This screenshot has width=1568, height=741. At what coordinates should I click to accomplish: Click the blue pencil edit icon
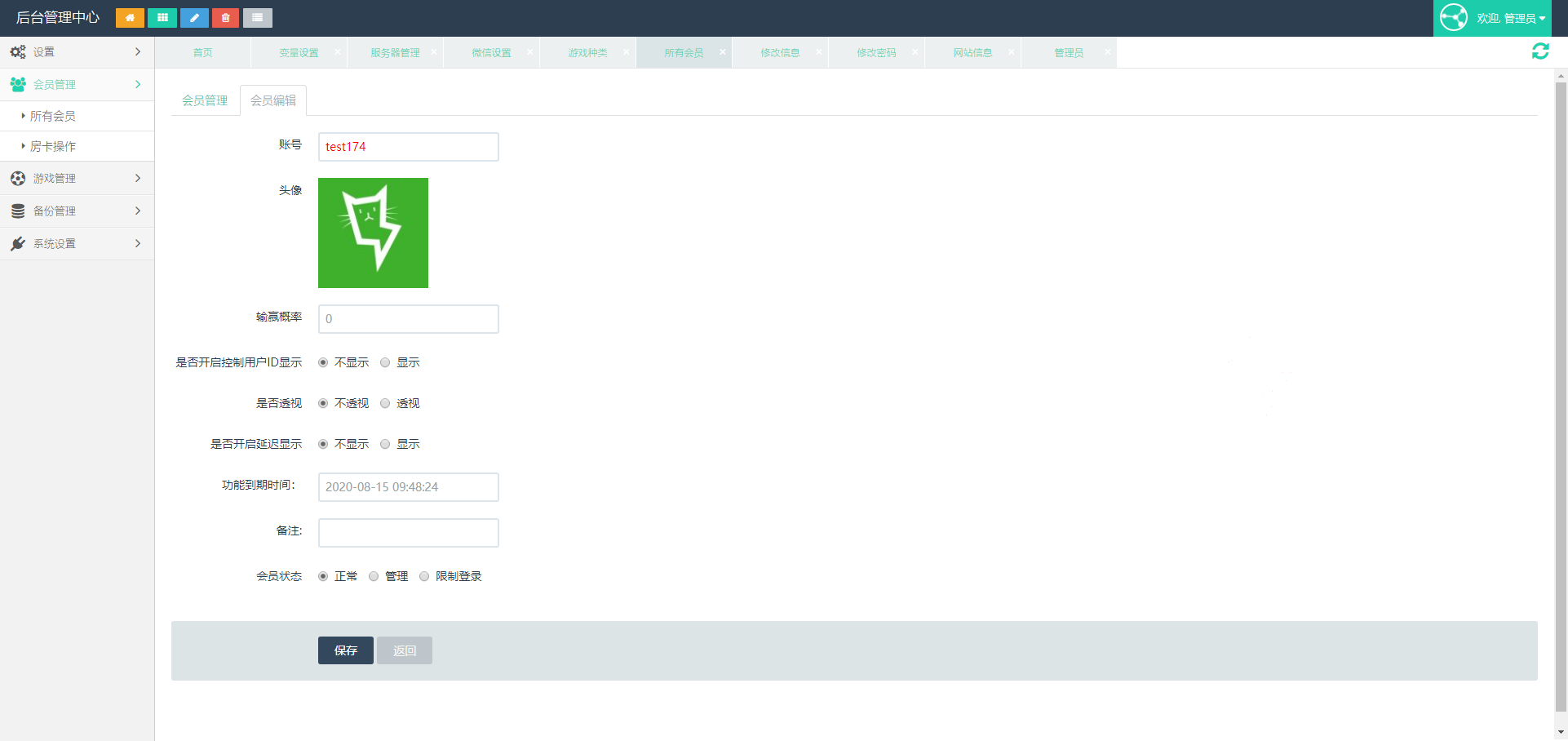(x=194, y=17)
